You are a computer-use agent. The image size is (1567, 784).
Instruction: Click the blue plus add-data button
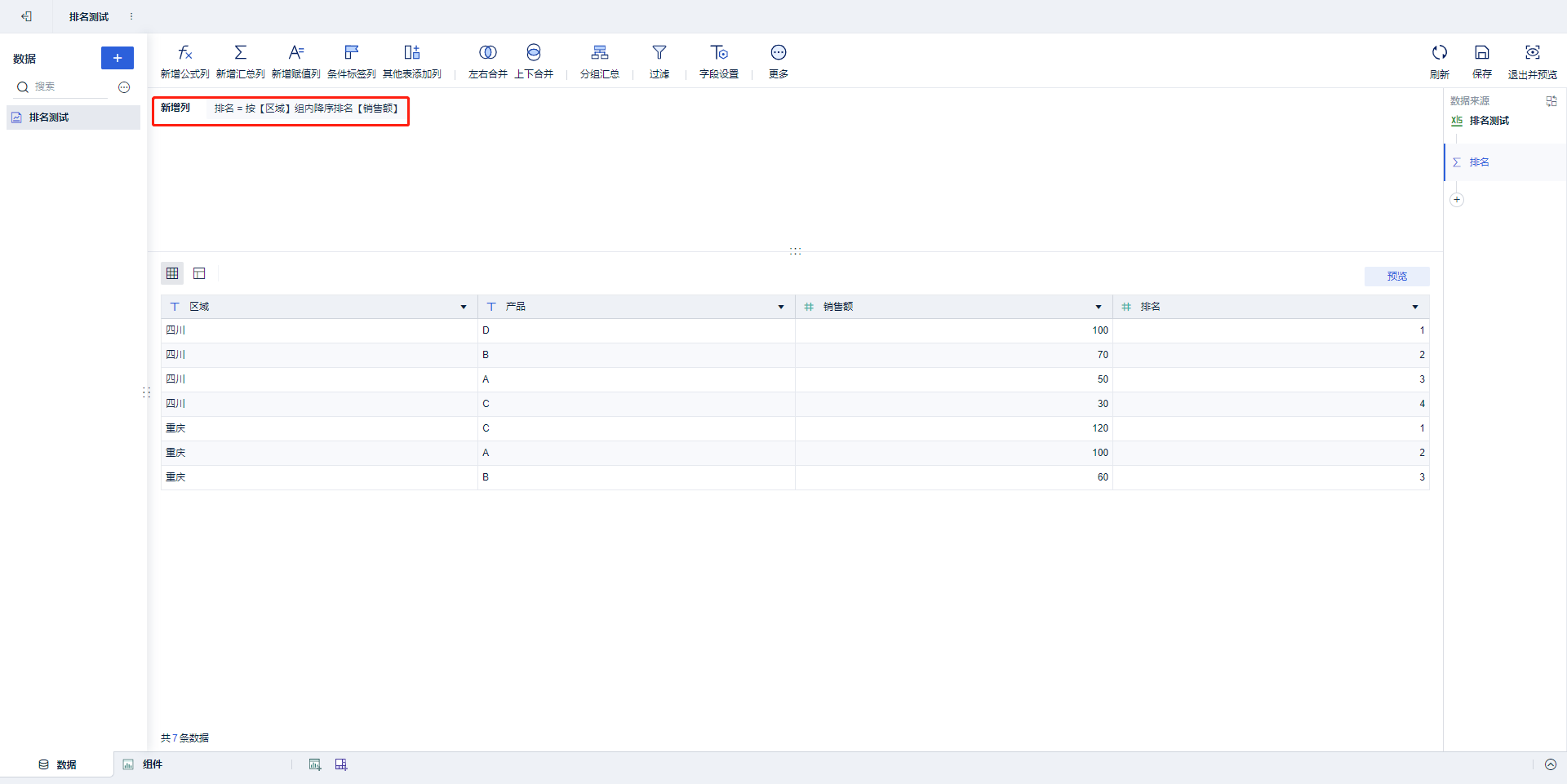pyautogui.click(x=118, y=58)
